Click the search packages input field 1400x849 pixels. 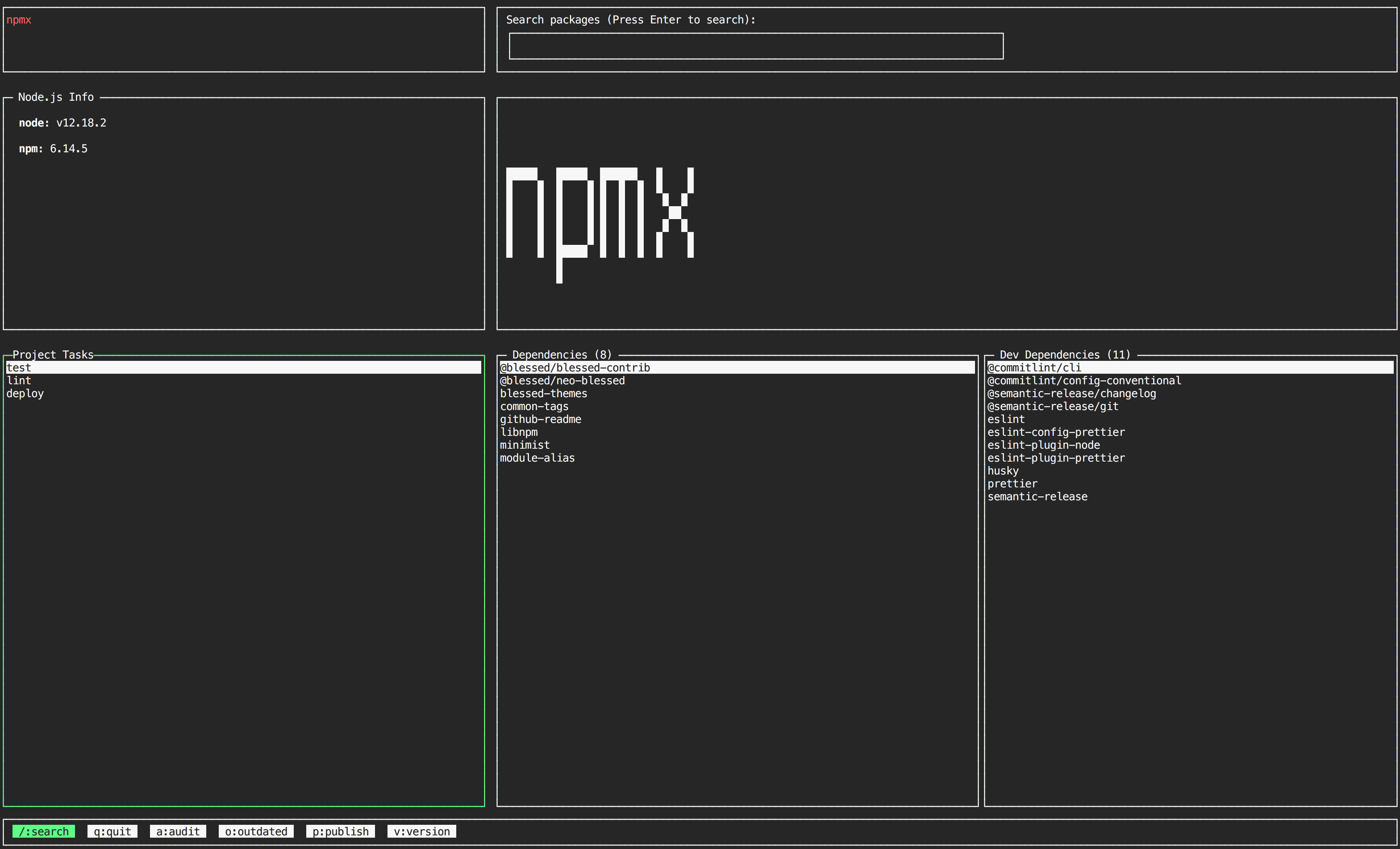click(756, 46)
